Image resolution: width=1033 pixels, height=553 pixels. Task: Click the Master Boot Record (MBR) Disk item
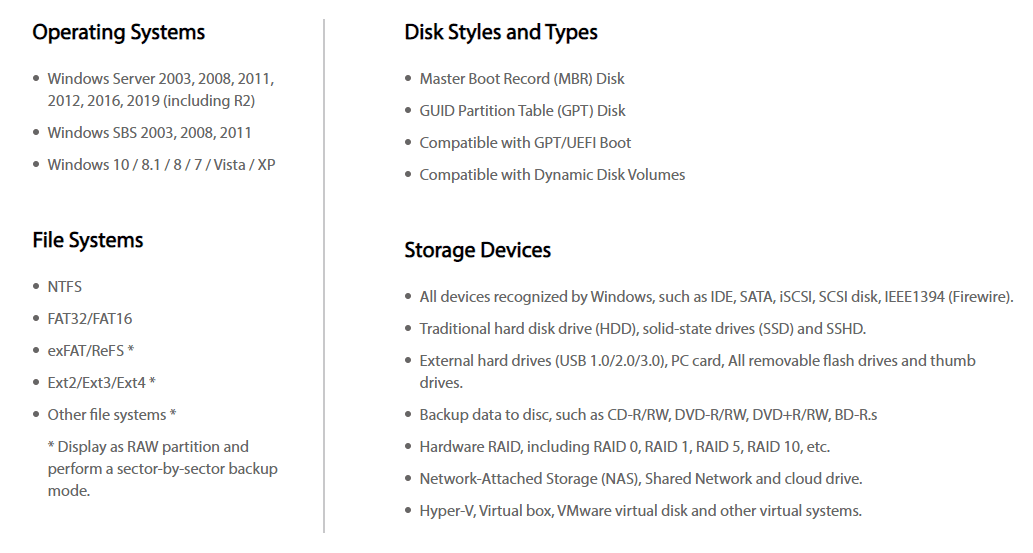click(x=522, y=79)
